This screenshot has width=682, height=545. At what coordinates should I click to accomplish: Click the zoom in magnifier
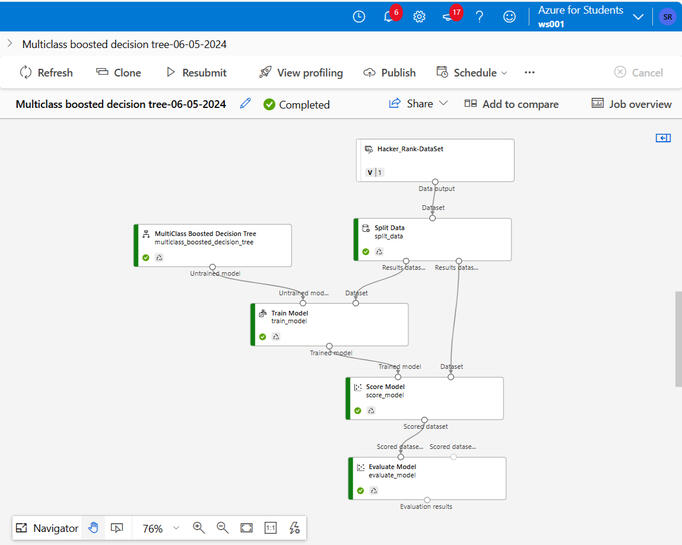tap(198, 528)
